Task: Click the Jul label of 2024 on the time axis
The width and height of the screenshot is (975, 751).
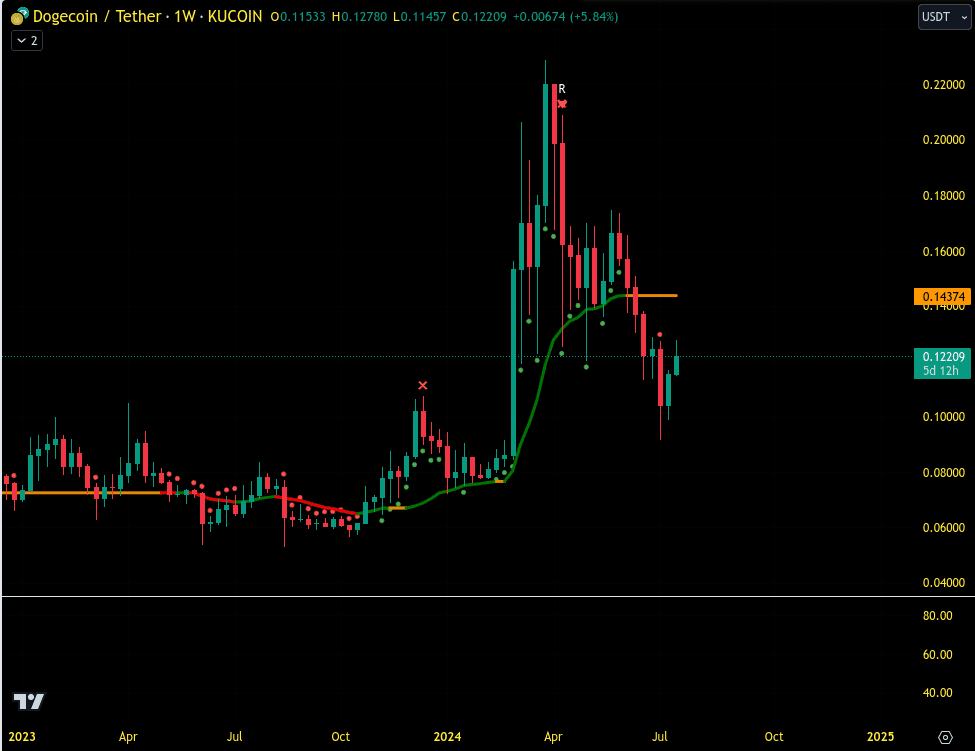Action: pos(660,737)
